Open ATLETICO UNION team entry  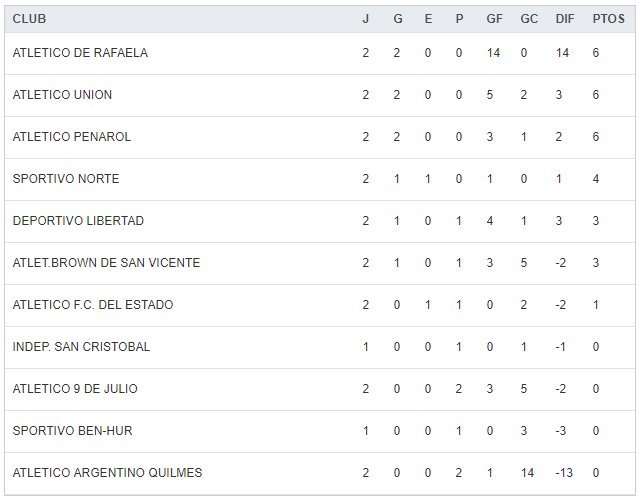tap(62, 95)
